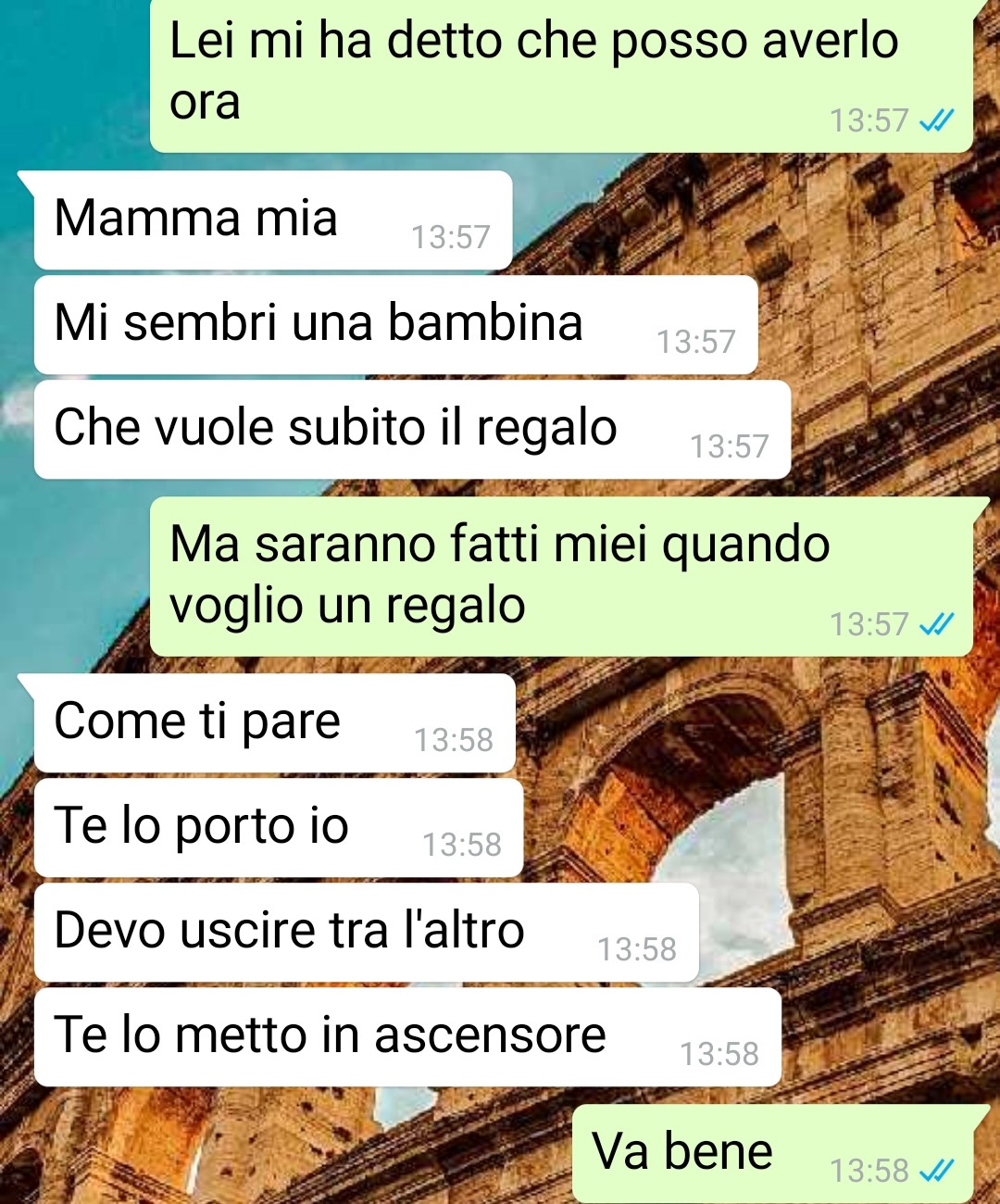Select the 'Come ti pare' message
The image size is (1000, 1204).
tap(274, 723)
